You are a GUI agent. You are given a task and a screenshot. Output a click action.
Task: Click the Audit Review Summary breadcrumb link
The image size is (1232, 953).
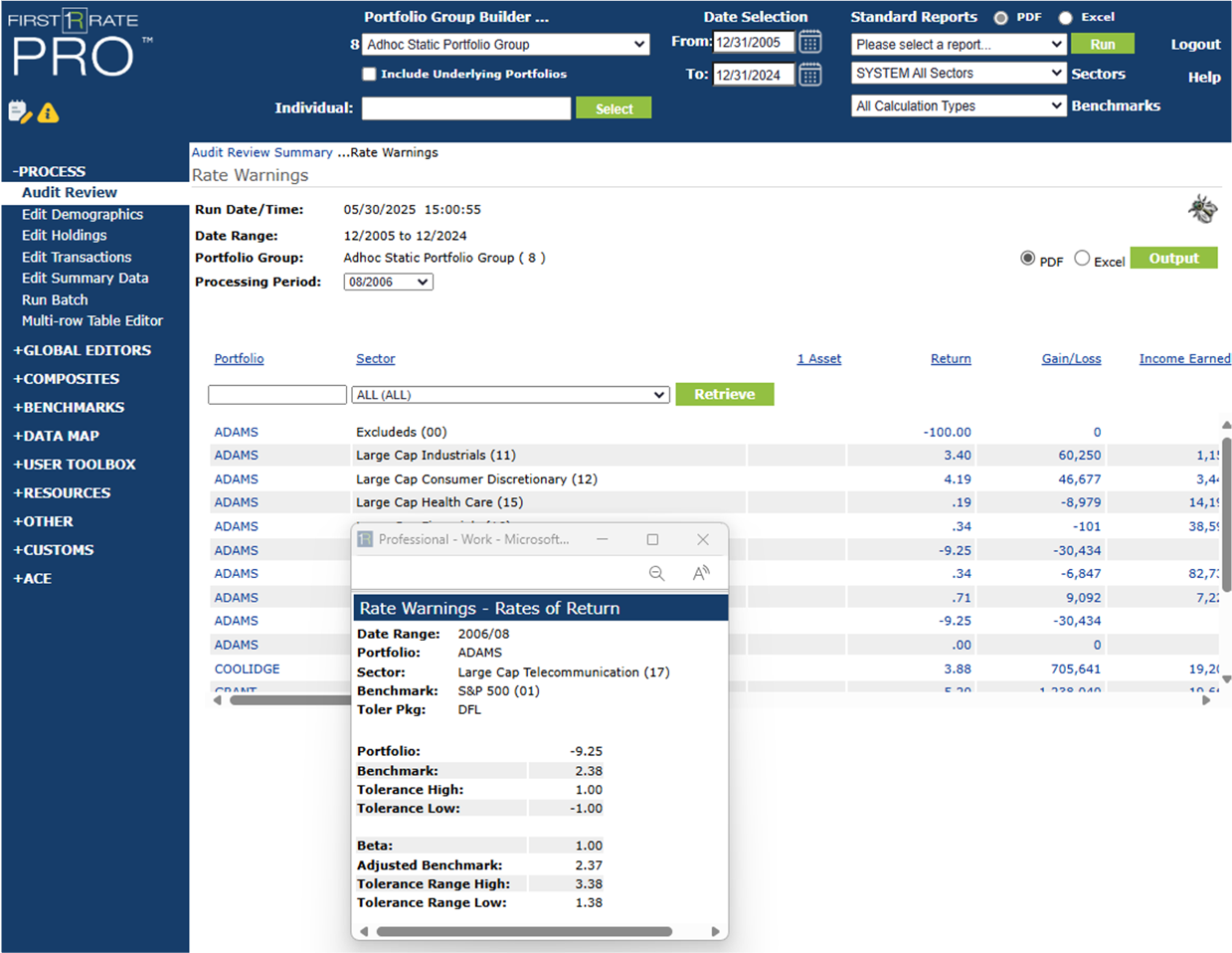(x=262, y=152)
